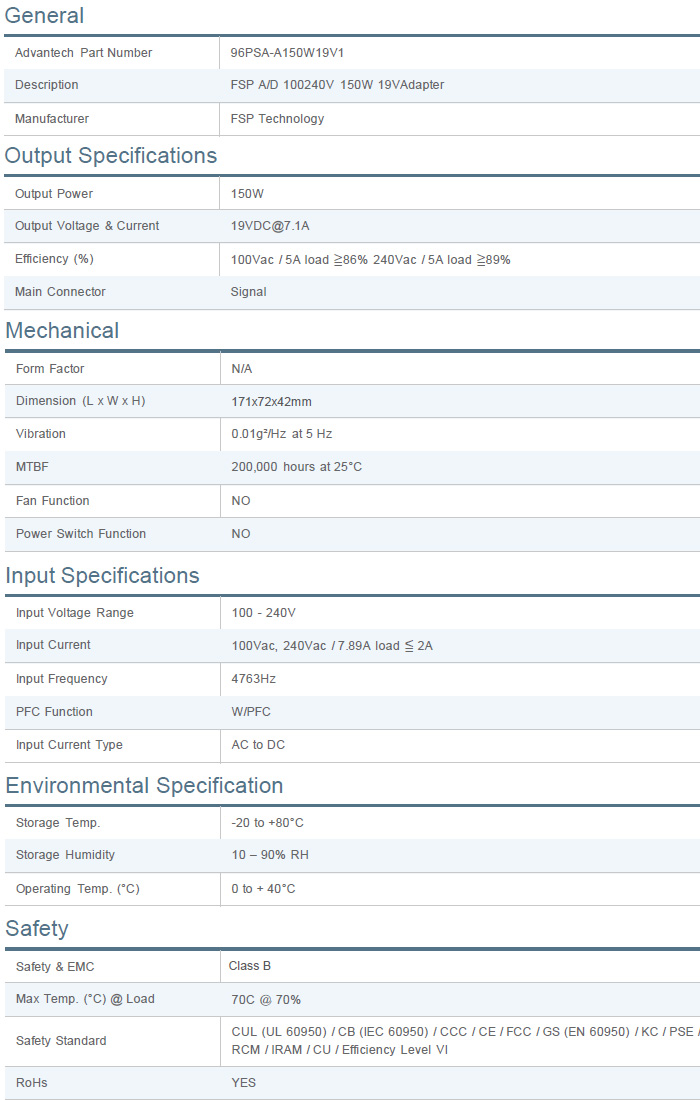Click the 19VDC@7.1A value

coord(270,226)
